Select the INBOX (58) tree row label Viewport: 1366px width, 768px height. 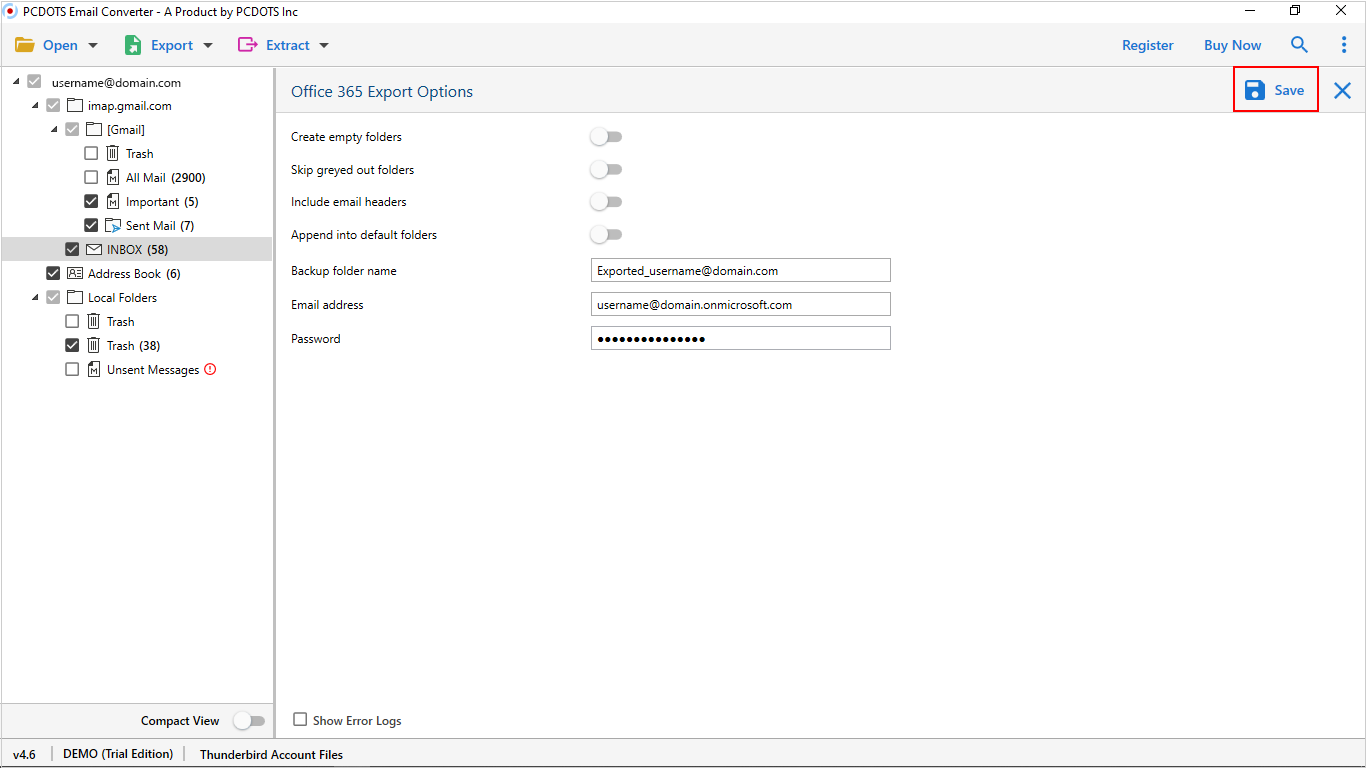point(138,249)
